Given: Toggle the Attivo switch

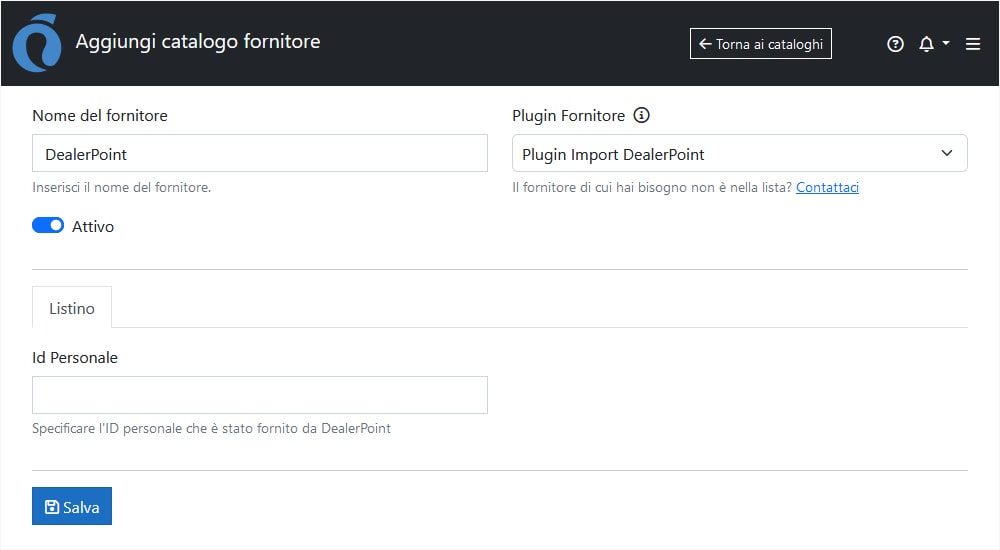Looking at the screenshot, I should coord(48,225).
